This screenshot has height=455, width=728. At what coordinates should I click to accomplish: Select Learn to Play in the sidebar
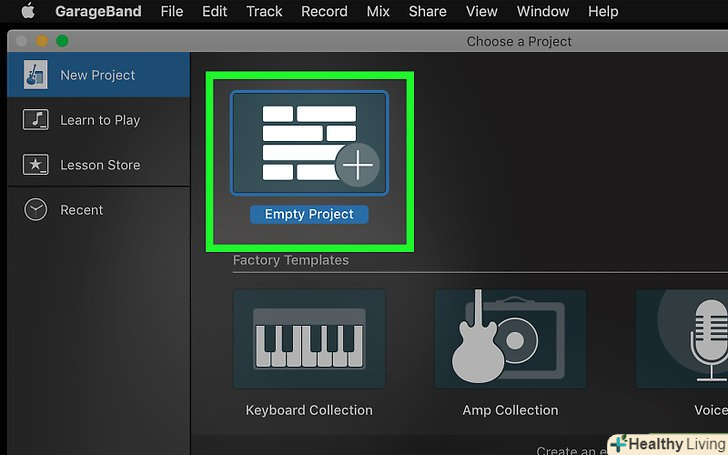(98, 120)
